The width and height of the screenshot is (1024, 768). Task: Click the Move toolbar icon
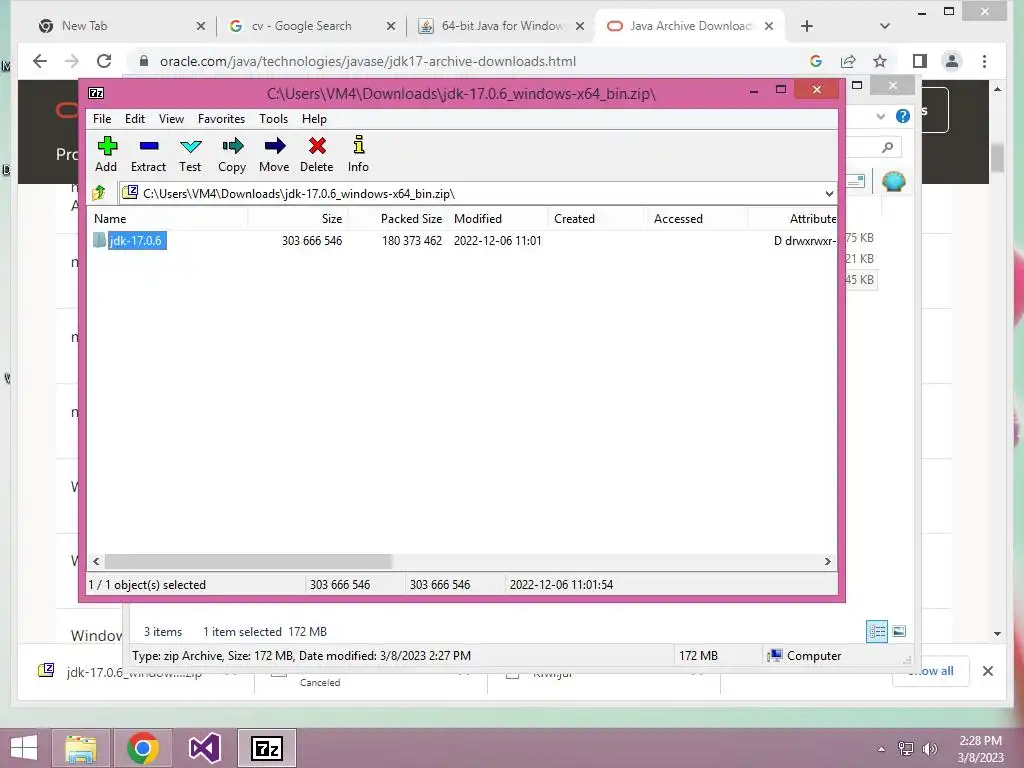(274, 155)
